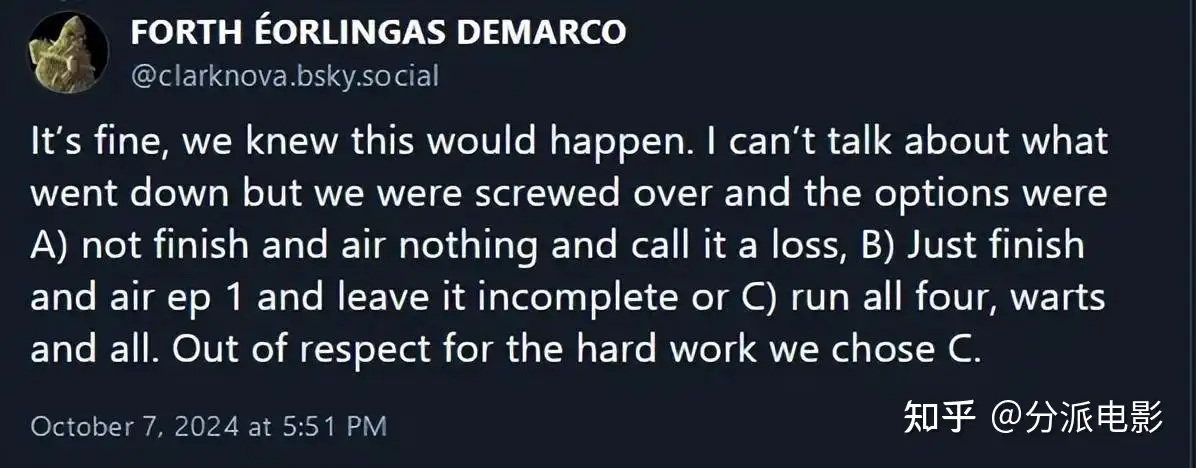Click the words "hard work" in the post
The image size is (1196, 468).
tap(666, 349)
